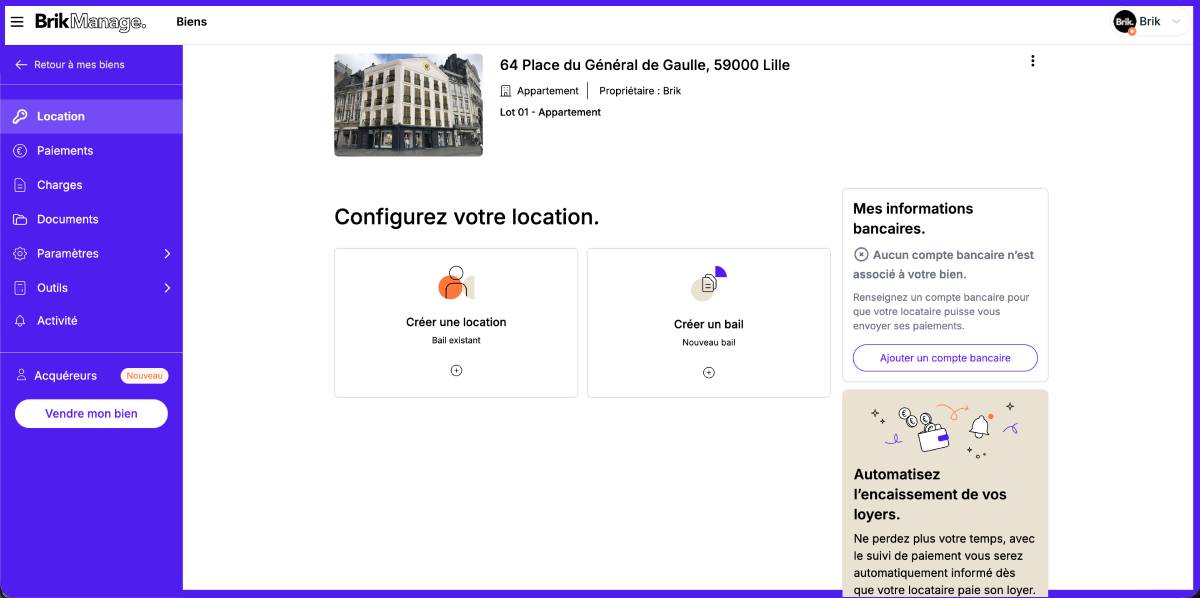This screenshot has height=598, width=1200.
Task: Select the Créer une location card
Action: tap(456, 323)
